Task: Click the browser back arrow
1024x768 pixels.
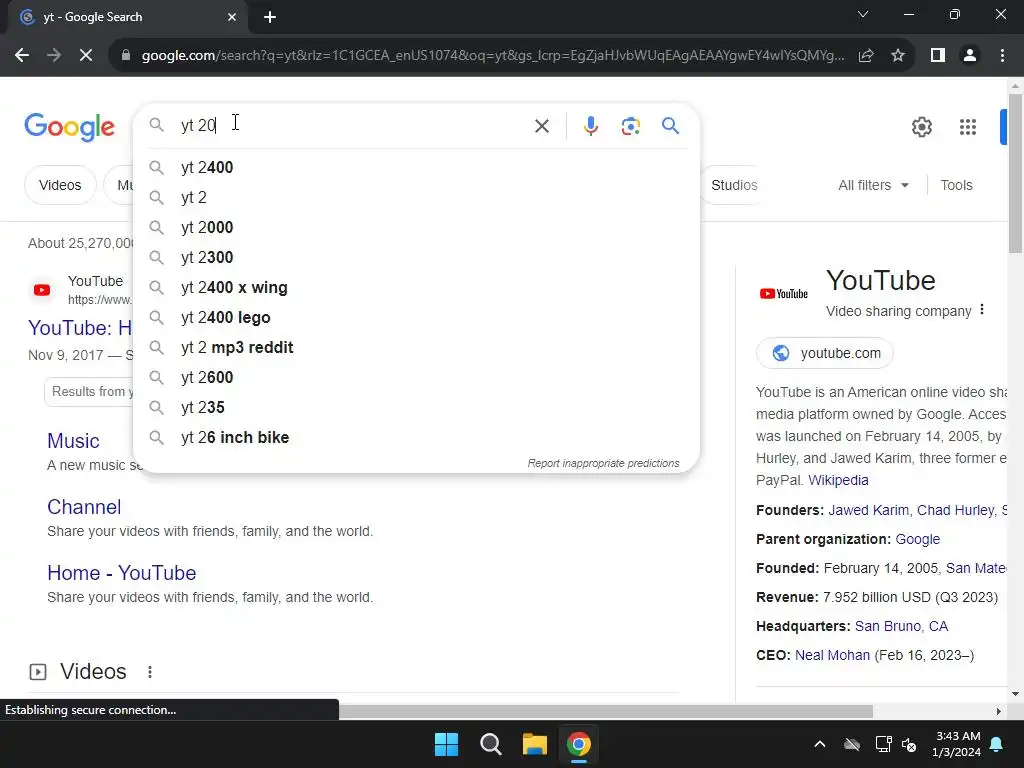Action: point(22,56)
